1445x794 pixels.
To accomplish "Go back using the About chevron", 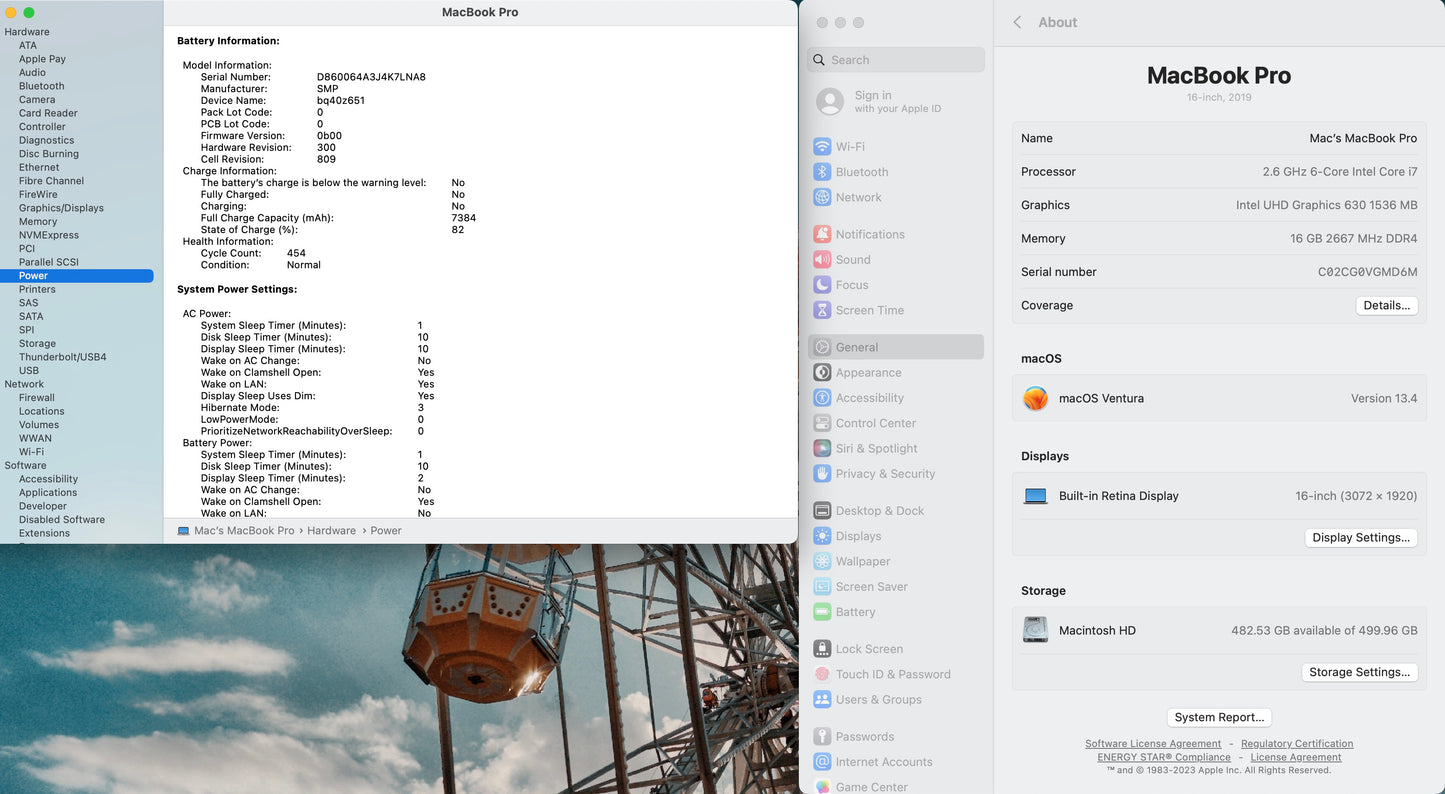I will [x=1018, y=22].
